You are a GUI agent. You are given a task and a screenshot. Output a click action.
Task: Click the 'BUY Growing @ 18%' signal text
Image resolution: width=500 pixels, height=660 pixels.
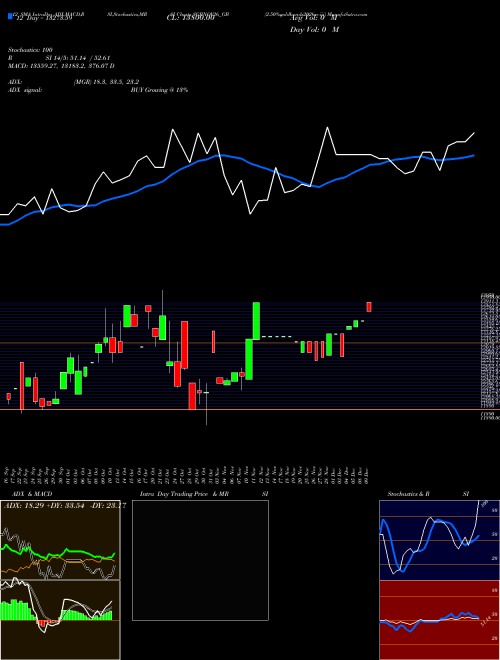160,90
